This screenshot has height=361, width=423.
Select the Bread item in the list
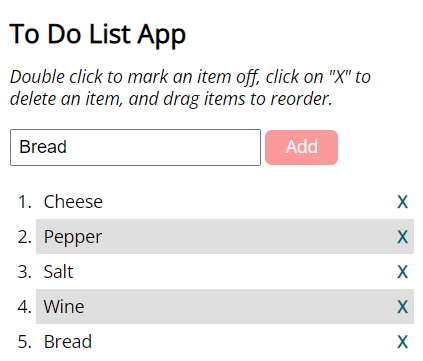point(225,342)
